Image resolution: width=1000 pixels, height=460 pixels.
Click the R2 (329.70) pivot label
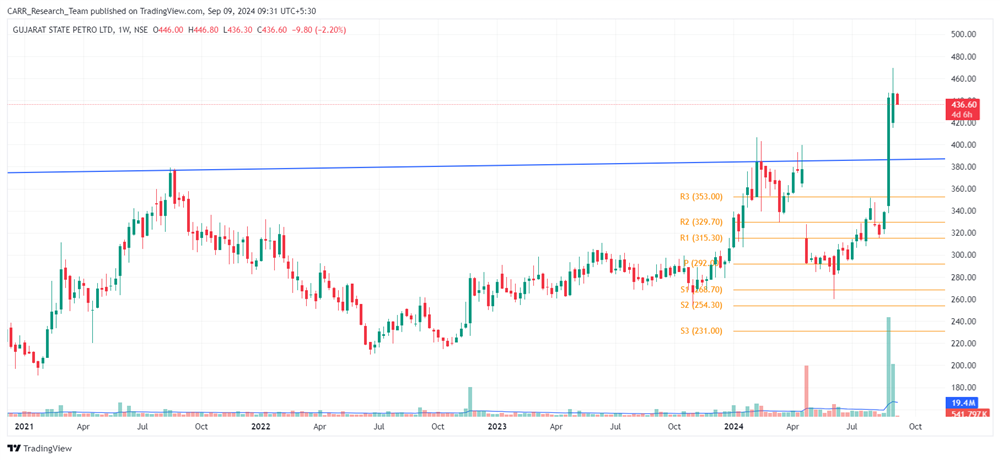point(701,223)
